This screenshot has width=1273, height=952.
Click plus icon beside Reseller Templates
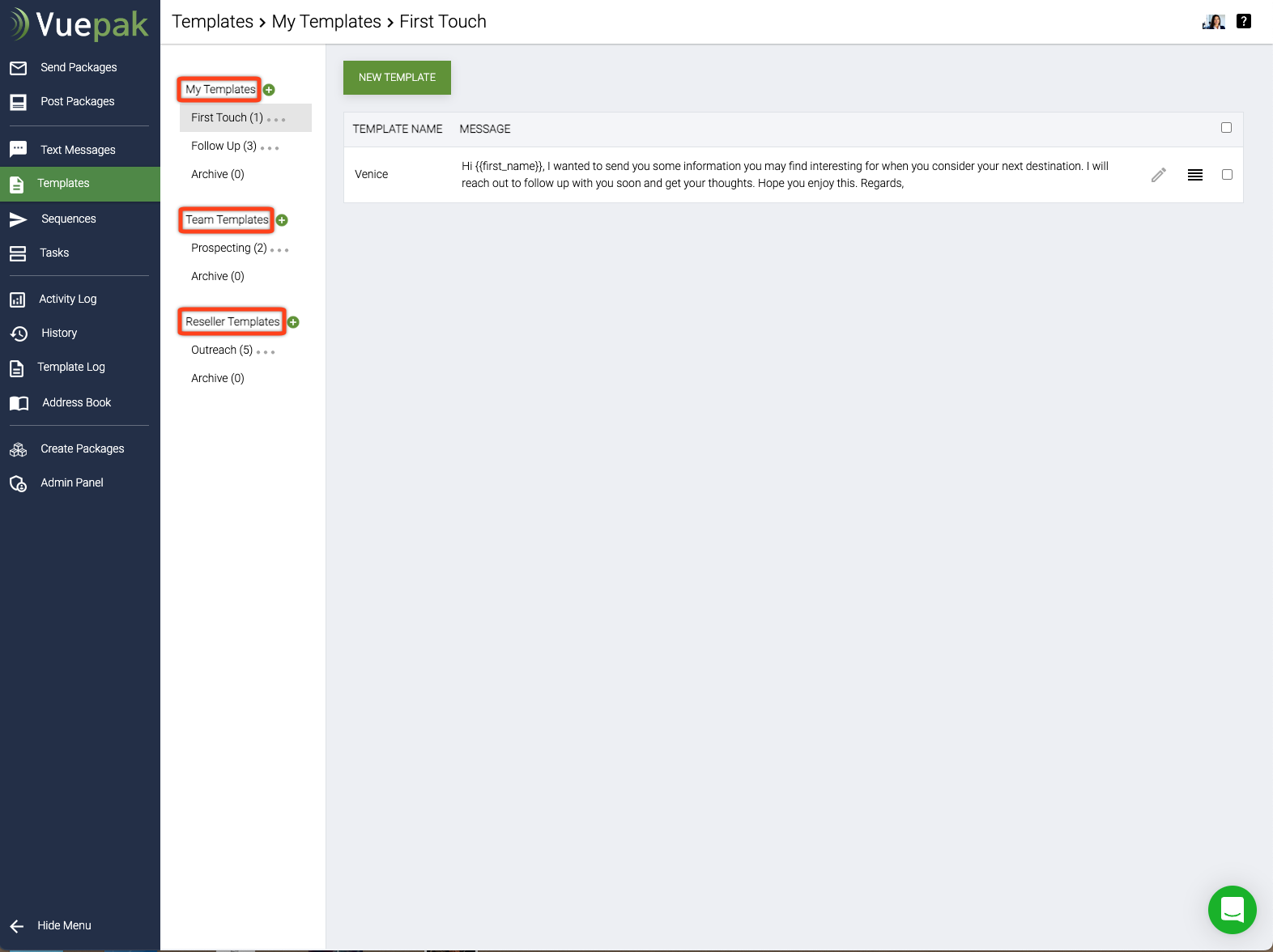[294, 322]
